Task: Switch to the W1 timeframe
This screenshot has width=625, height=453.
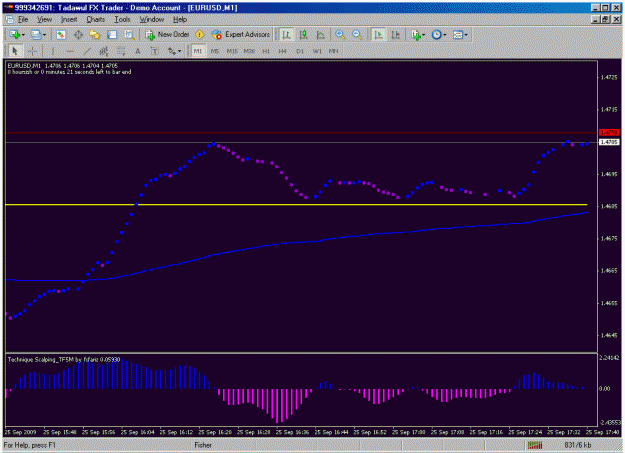Action: tap(317, 51)
